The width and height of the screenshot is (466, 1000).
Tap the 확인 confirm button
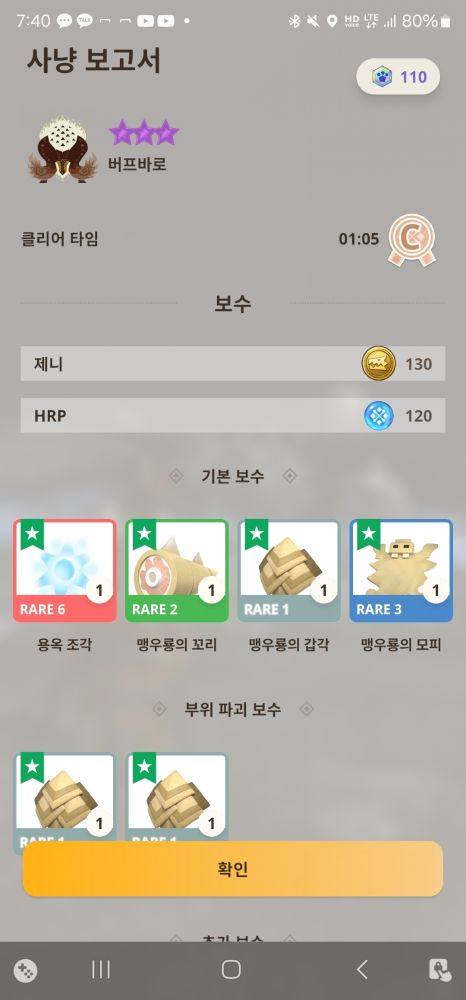233,869
